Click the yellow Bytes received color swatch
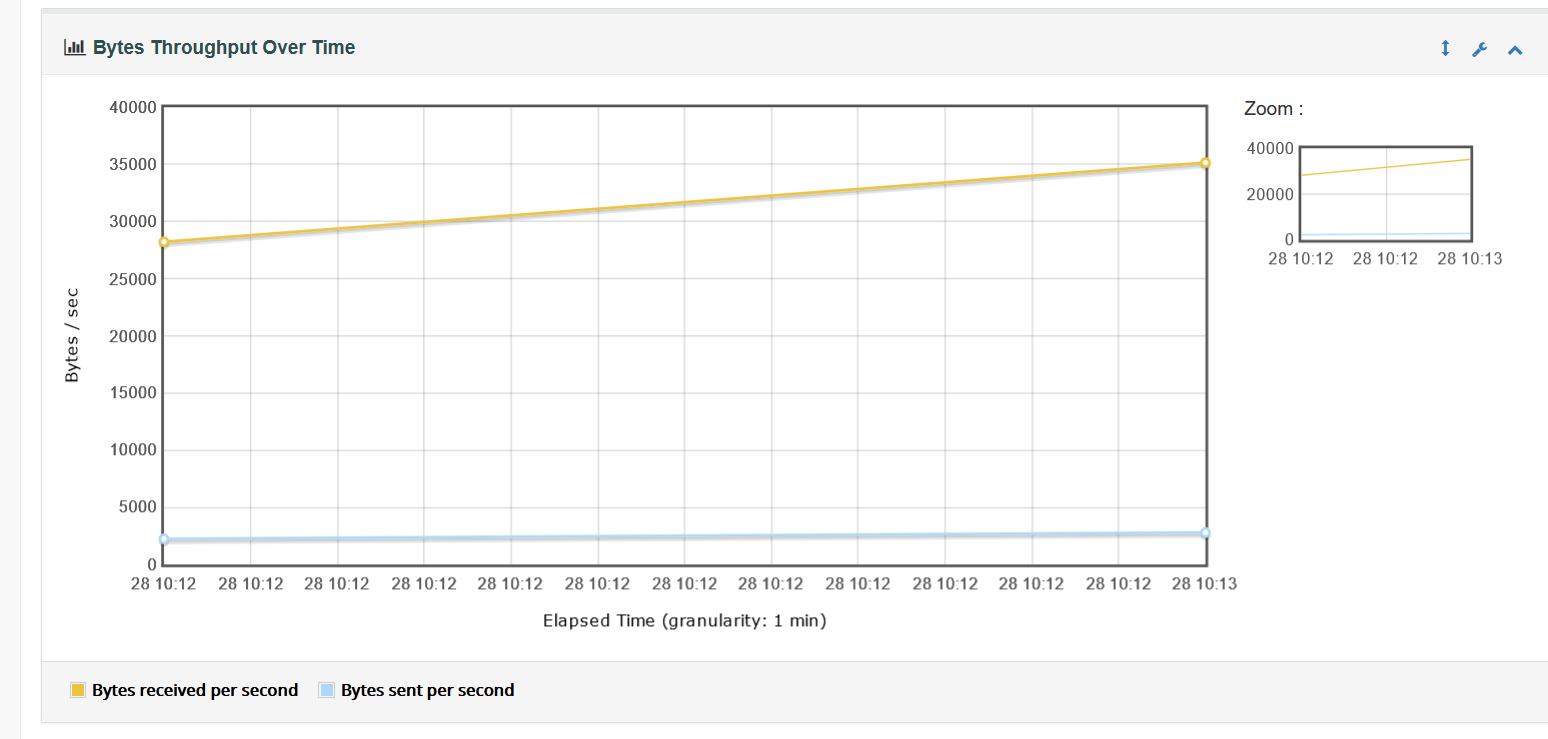 78,690
